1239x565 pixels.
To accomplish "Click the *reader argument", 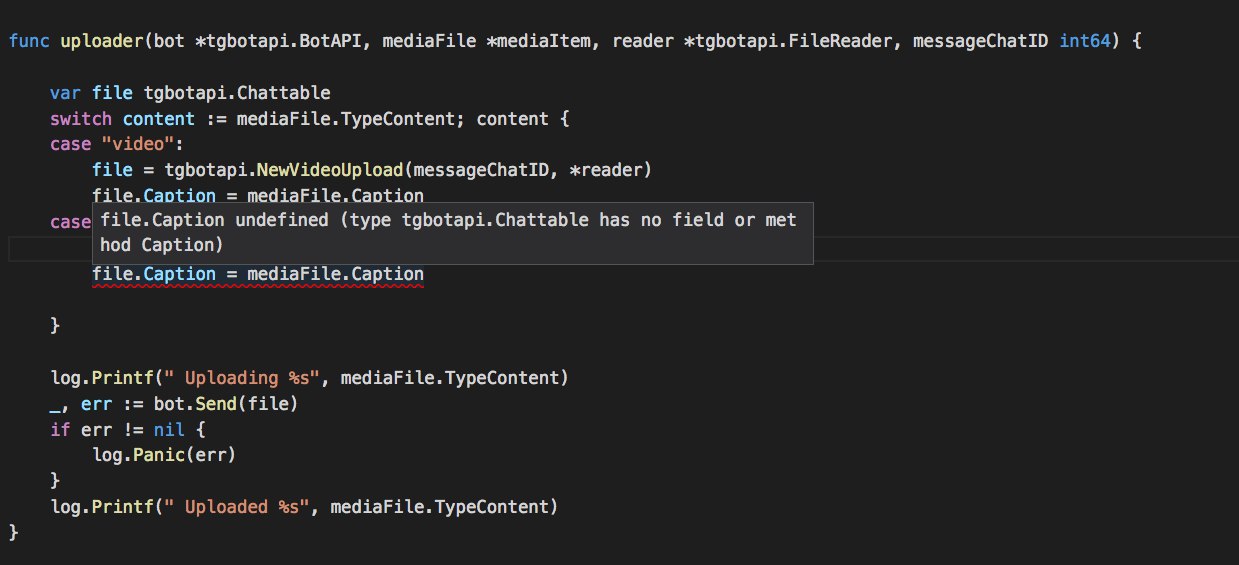I will click(610, 170).
